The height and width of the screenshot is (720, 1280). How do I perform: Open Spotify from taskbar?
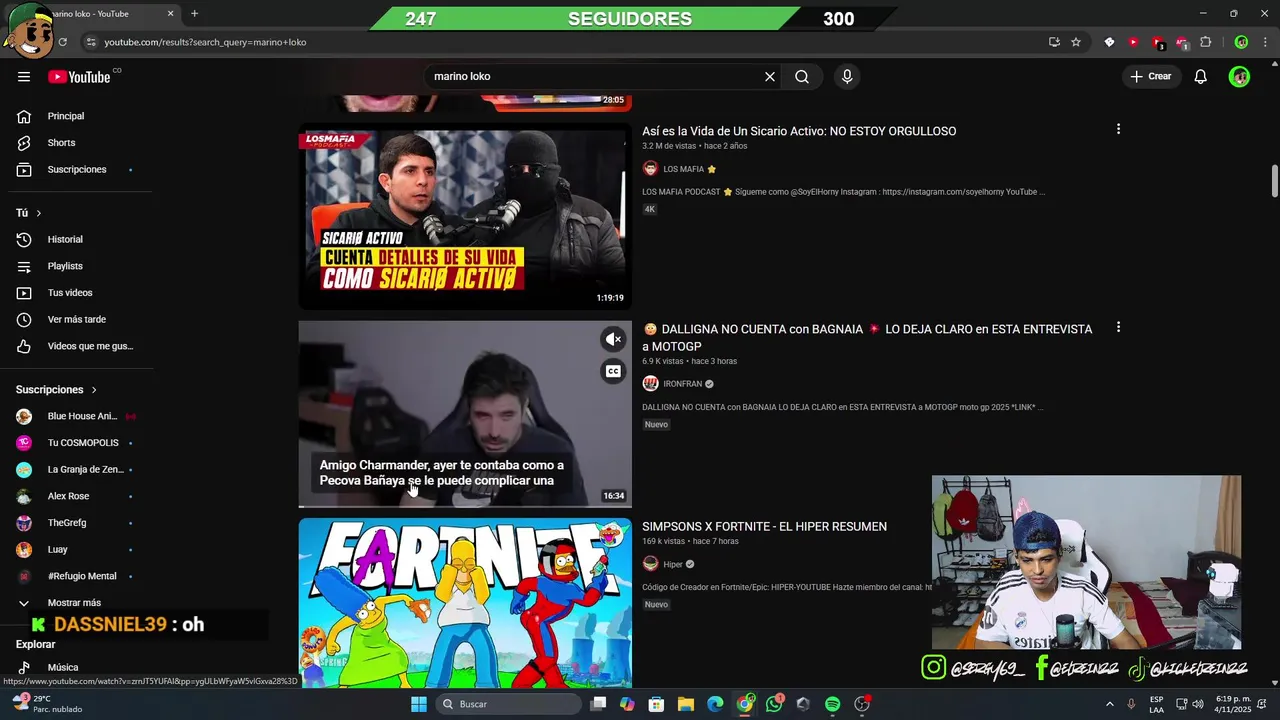pyautogui.click(x=833, y=704)
